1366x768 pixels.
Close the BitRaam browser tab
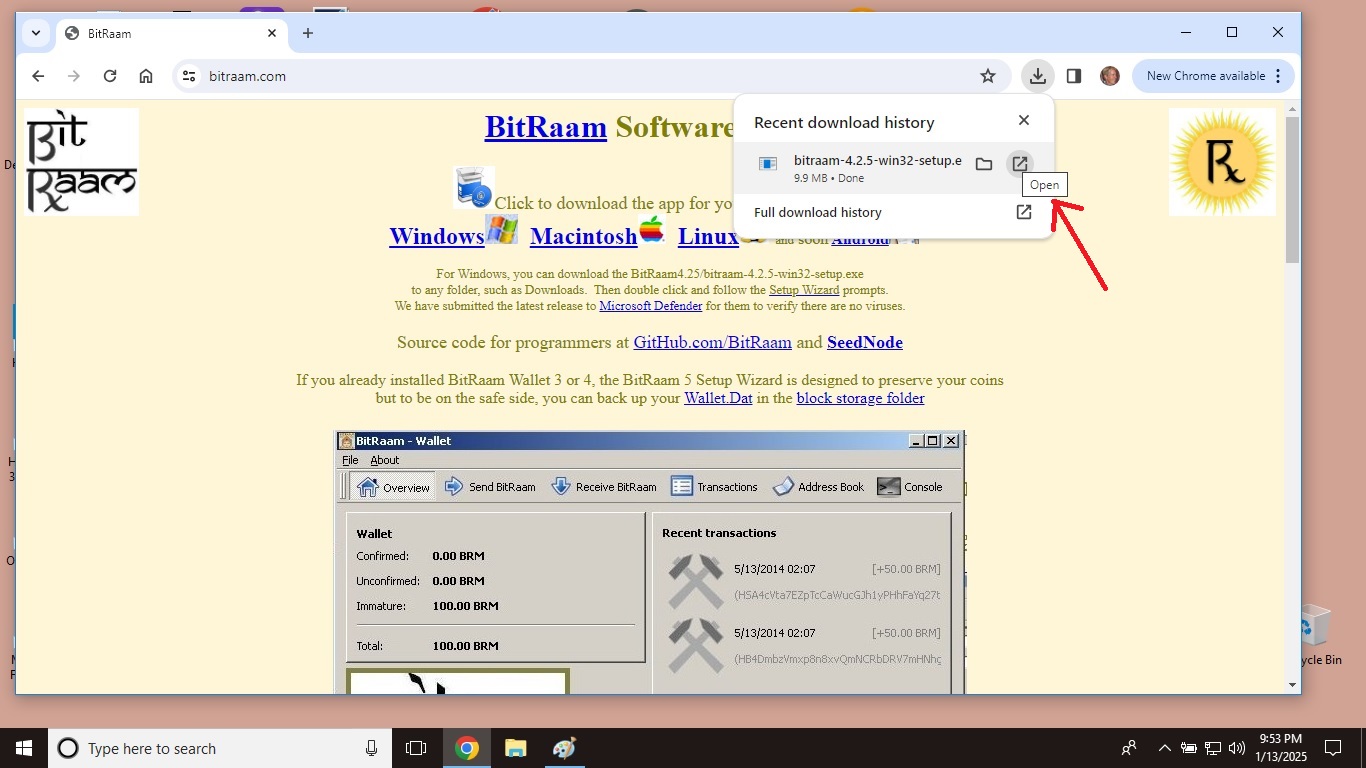tap(272, 33)
